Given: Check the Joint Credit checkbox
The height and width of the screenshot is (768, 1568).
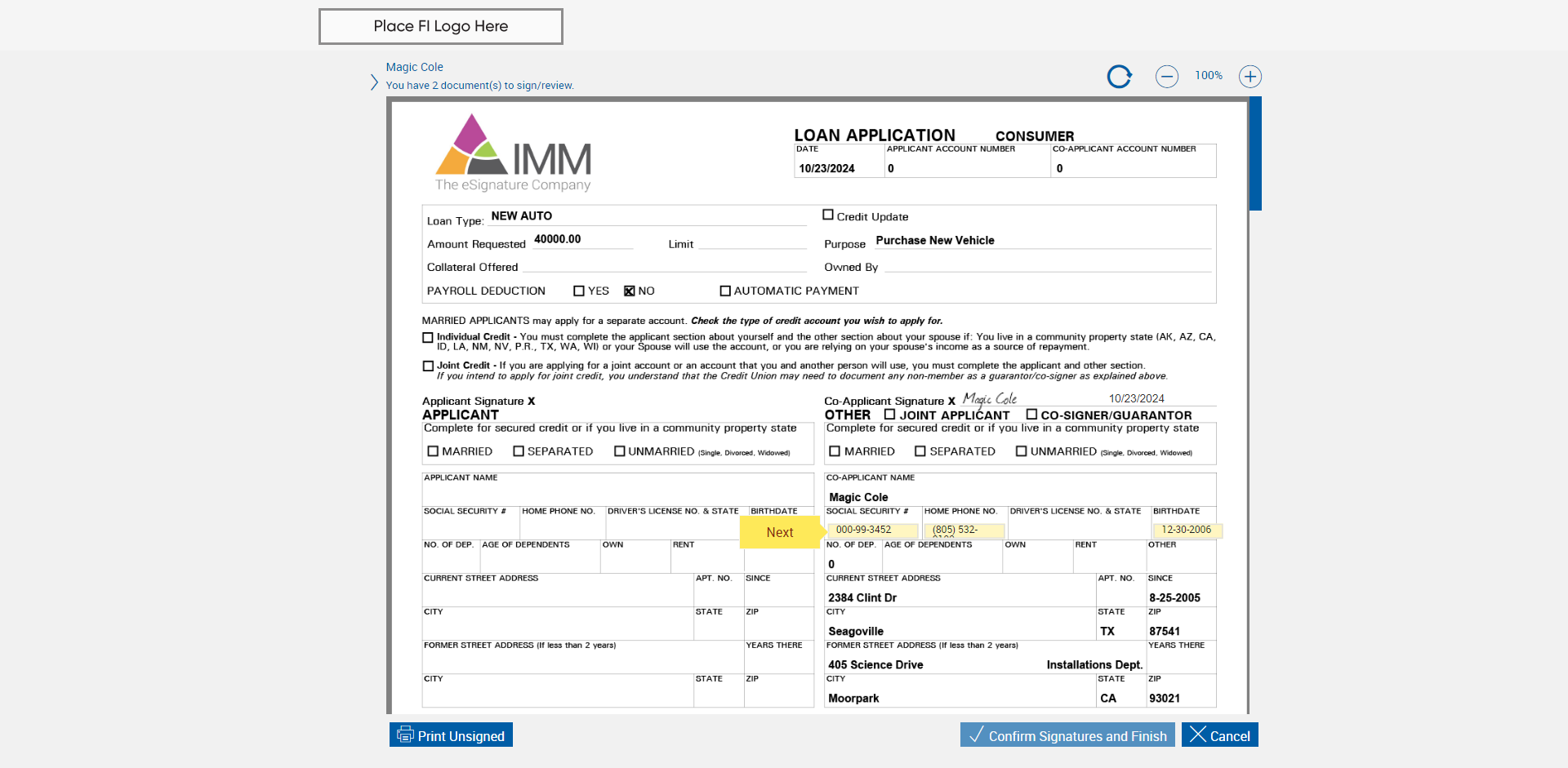Looking at the screenshot, I should pos(428,366).
